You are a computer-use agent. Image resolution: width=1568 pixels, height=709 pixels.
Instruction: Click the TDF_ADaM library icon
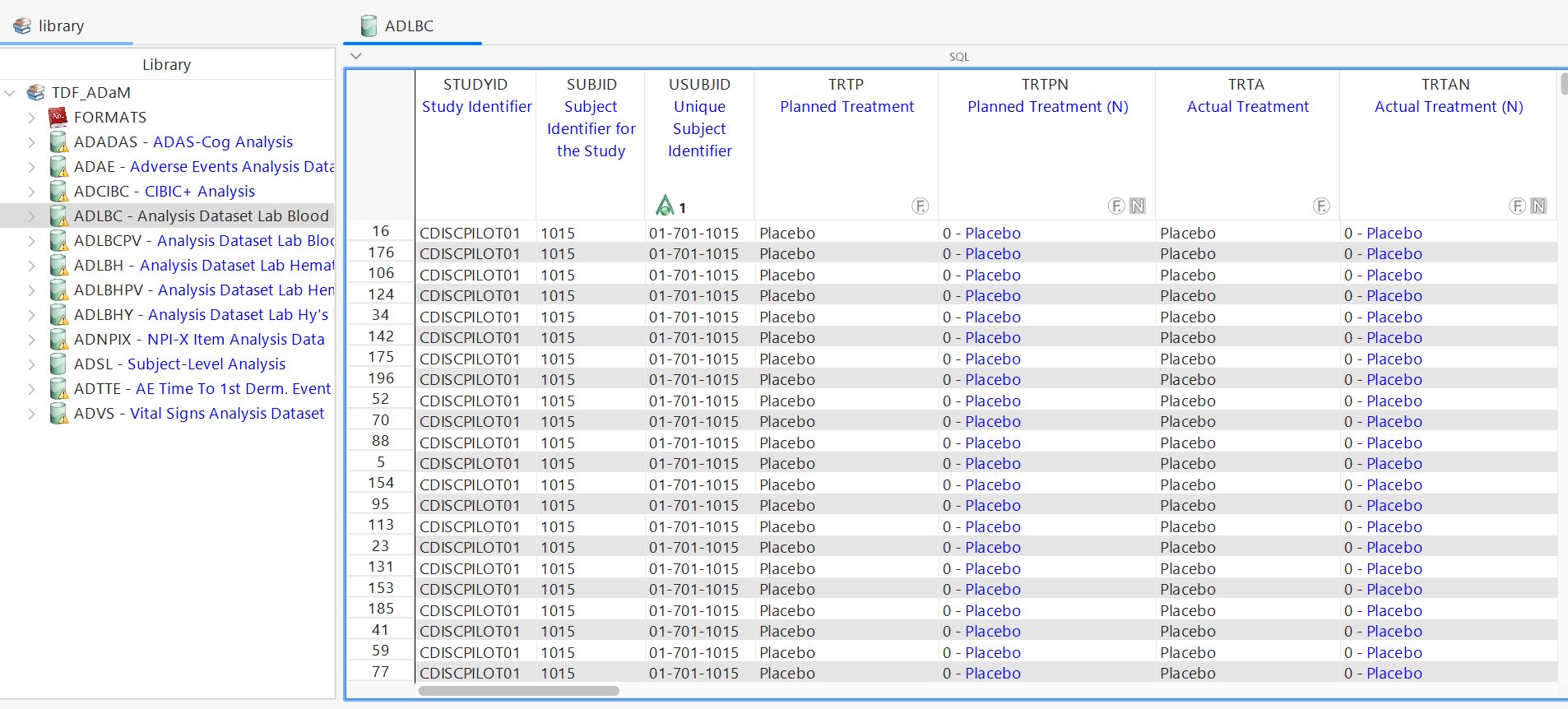click(x=35, y=92)
